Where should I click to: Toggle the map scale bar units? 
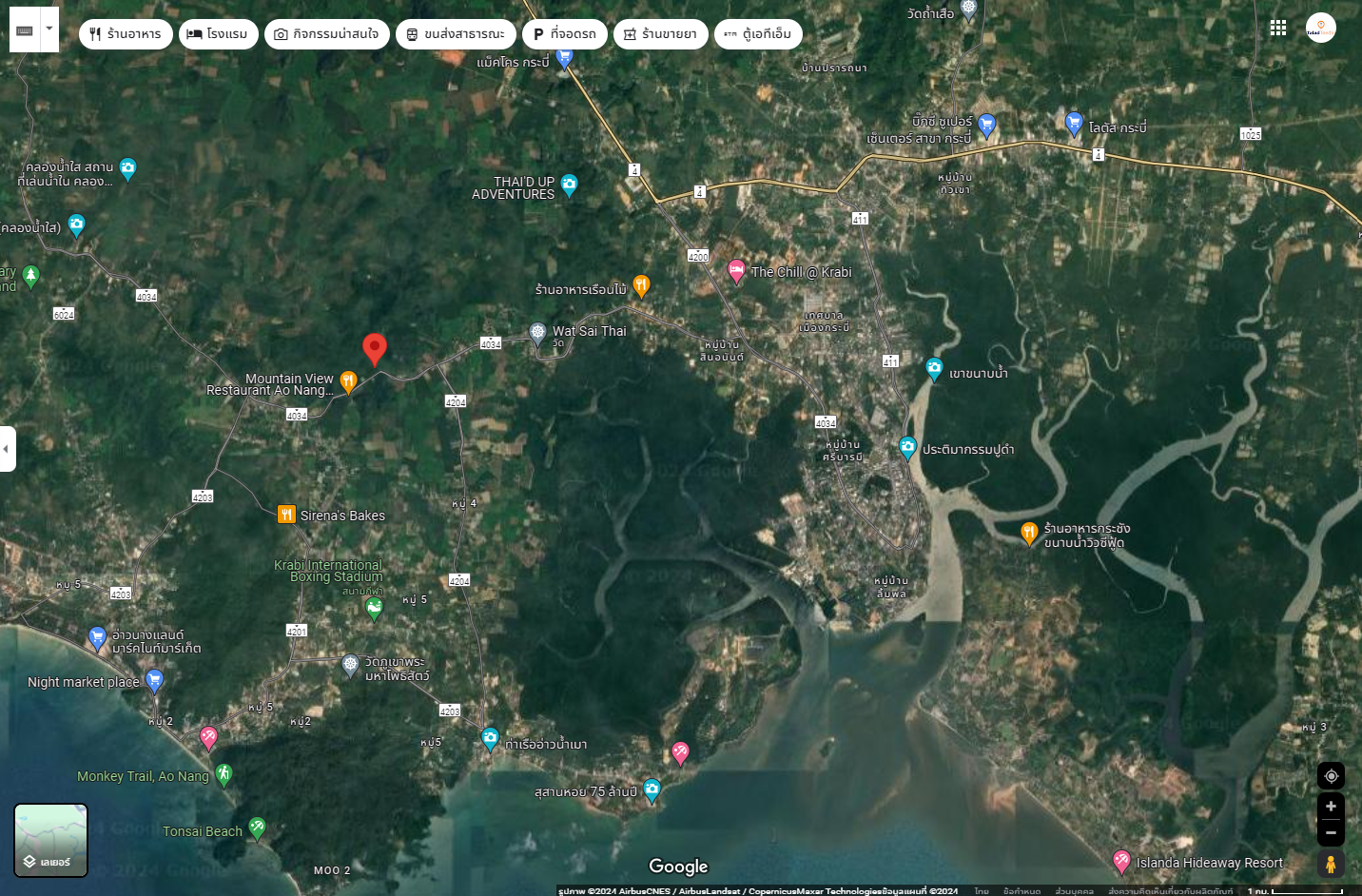1295,891
